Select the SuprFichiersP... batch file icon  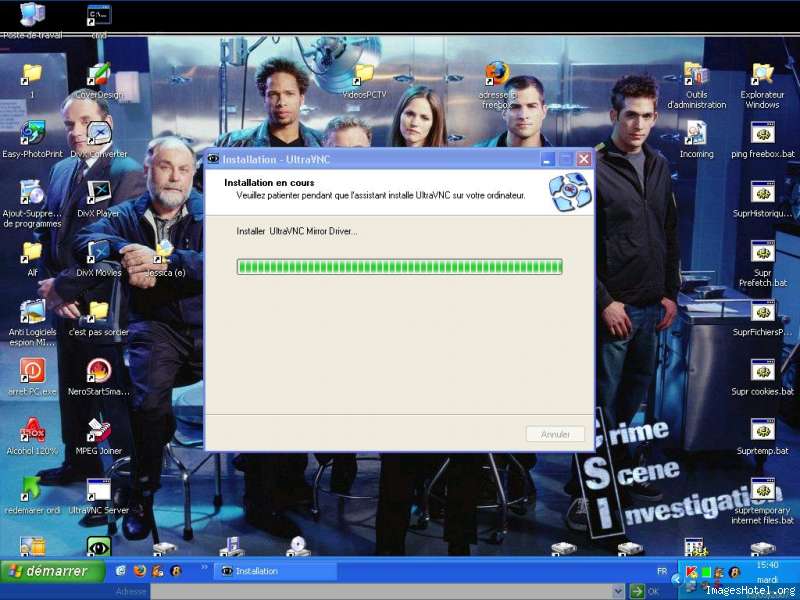tap(762, 312)
